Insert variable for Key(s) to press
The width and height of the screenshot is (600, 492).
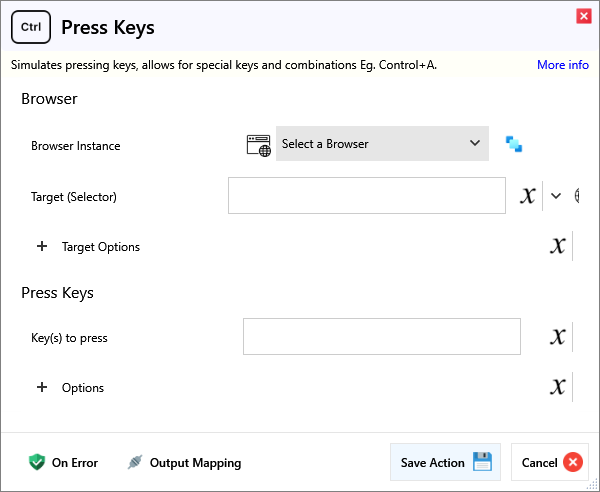[558, 337]
